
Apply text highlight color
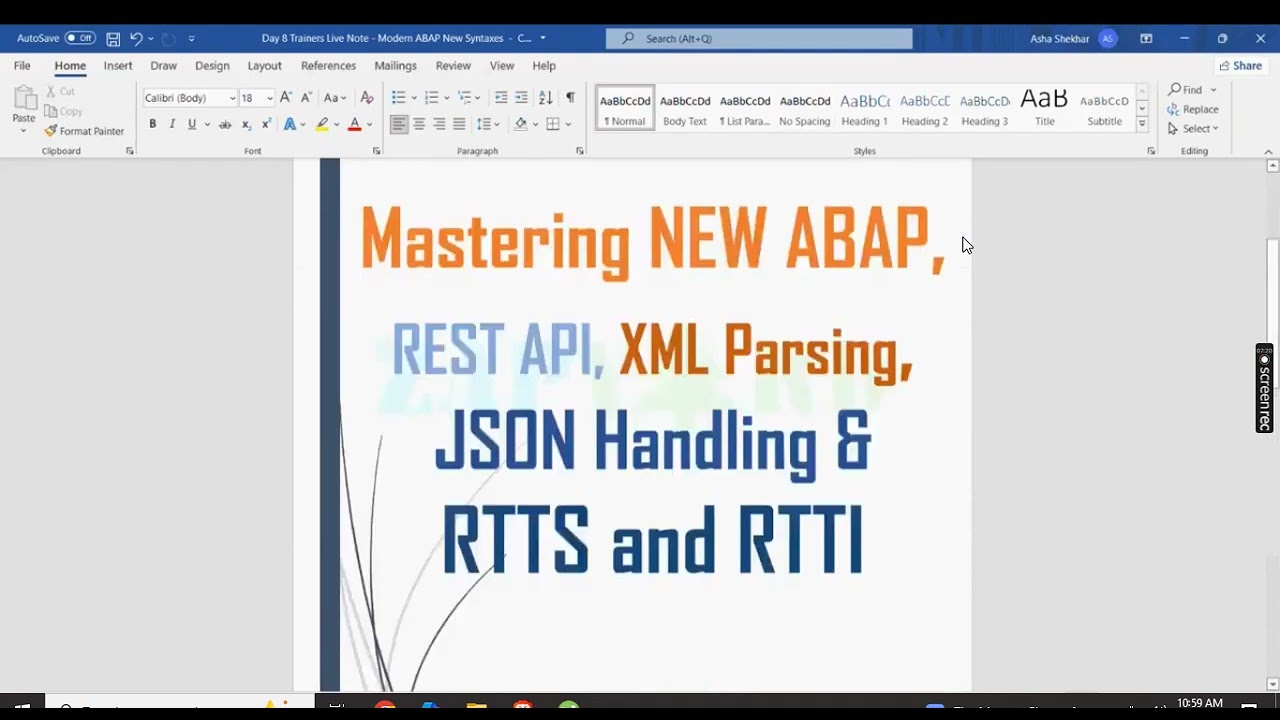click(322, 124)
